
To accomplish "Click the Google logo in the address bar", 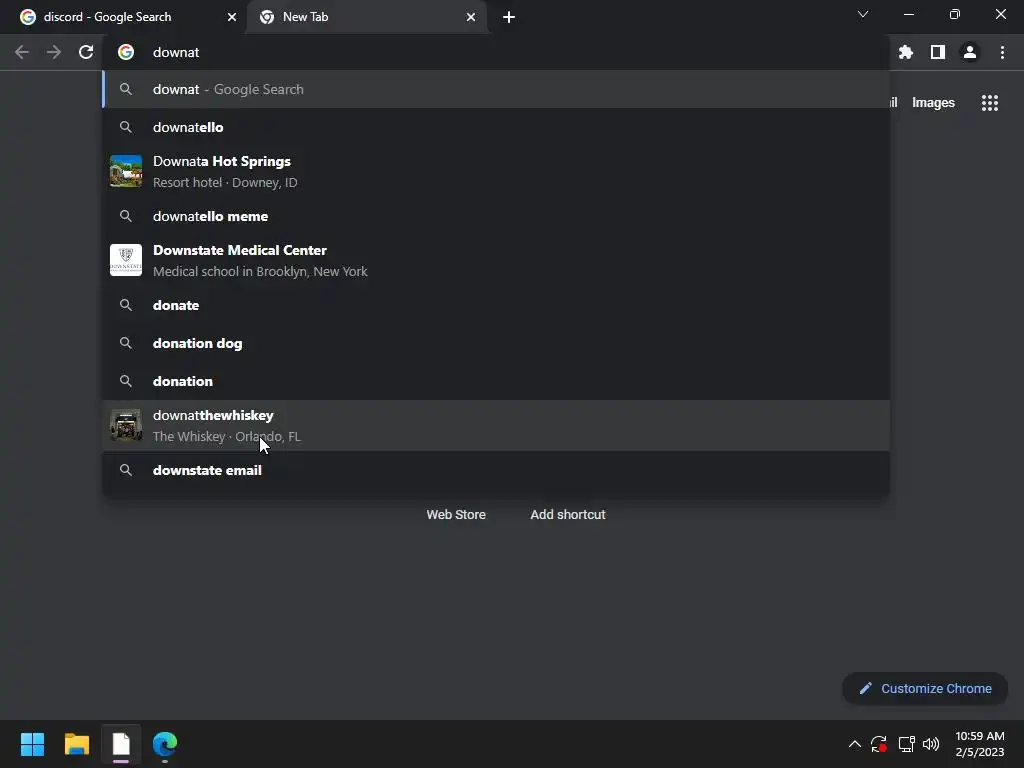I will click(x=126, y=52).
